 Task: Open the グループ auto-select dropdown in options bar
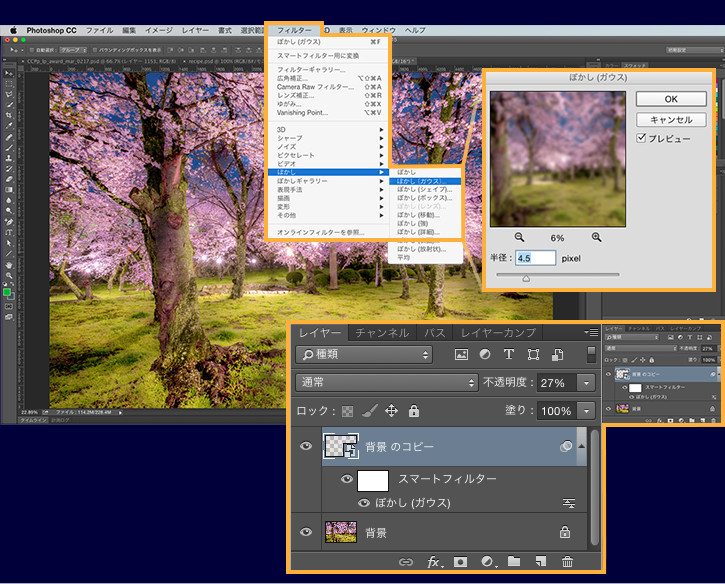point(73,49)
